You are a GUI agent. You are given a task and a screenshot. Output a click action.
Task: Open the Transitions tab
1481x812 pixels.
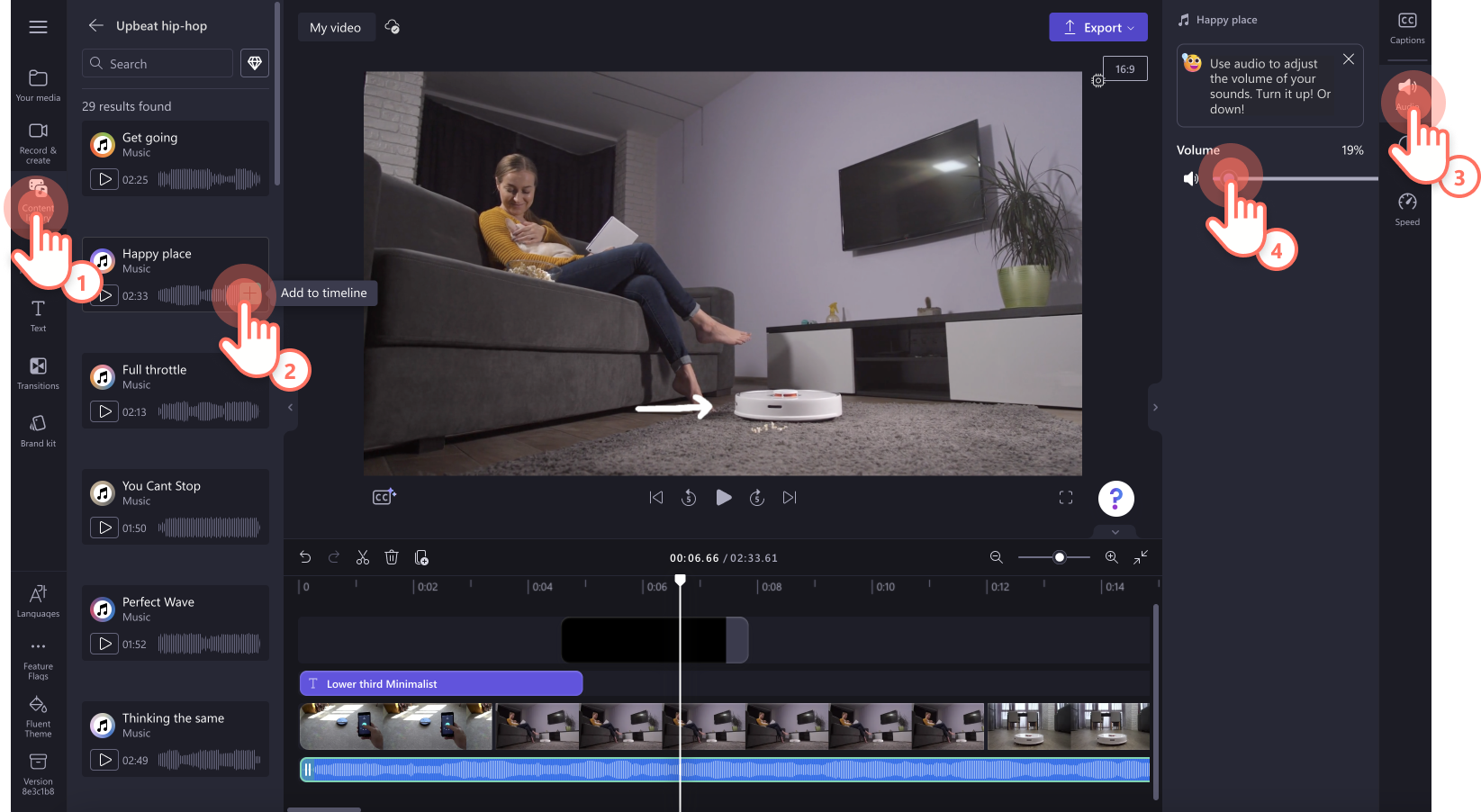click(38, 374)
